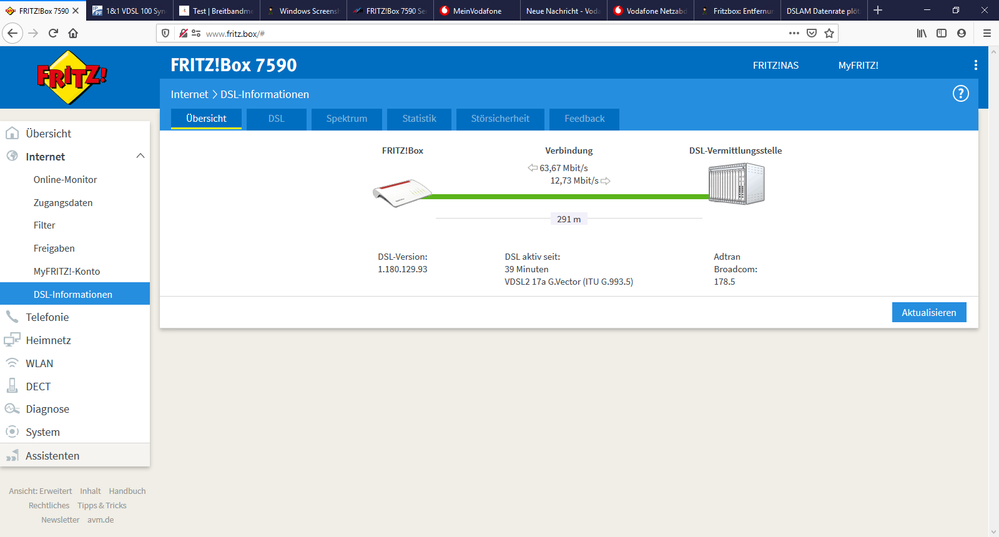Switch to the DSLAM Datenrate browser tab

pyautogui.click(x=823, y=11)
